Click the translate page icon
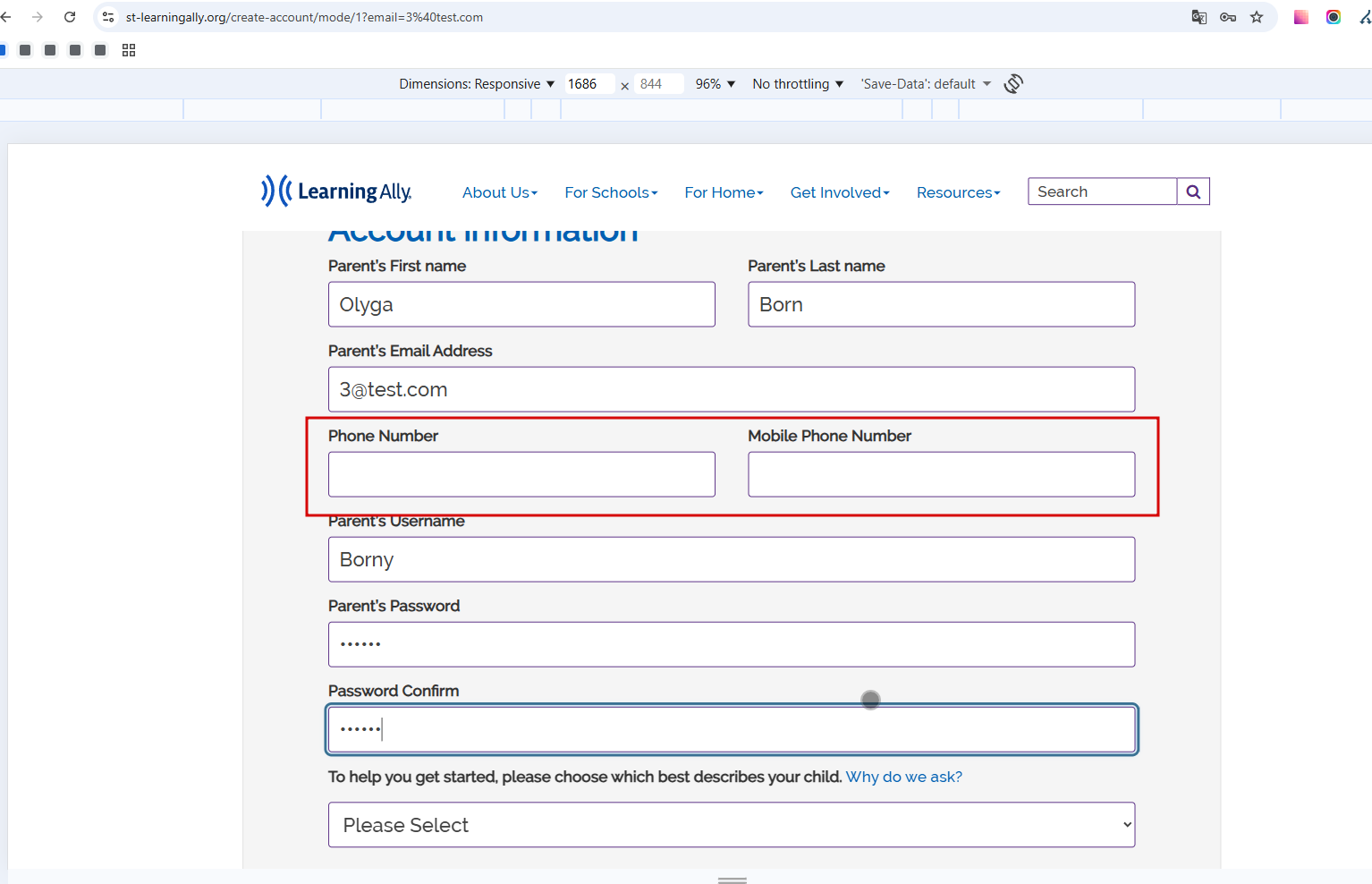This screenshot has width=1372, height=884. click(1199, 17)
